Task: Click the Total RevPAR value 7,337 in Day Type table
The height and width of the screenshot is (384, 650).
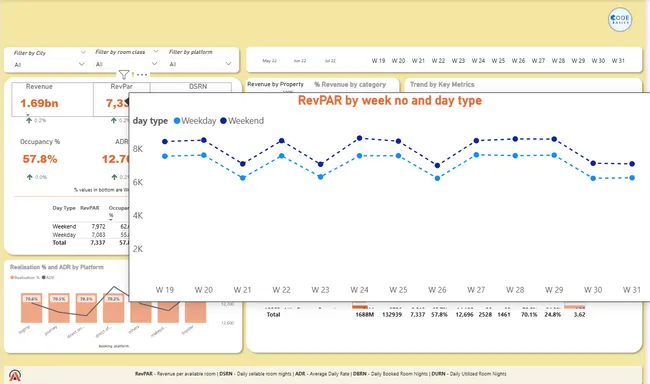Action: (98, 243)
